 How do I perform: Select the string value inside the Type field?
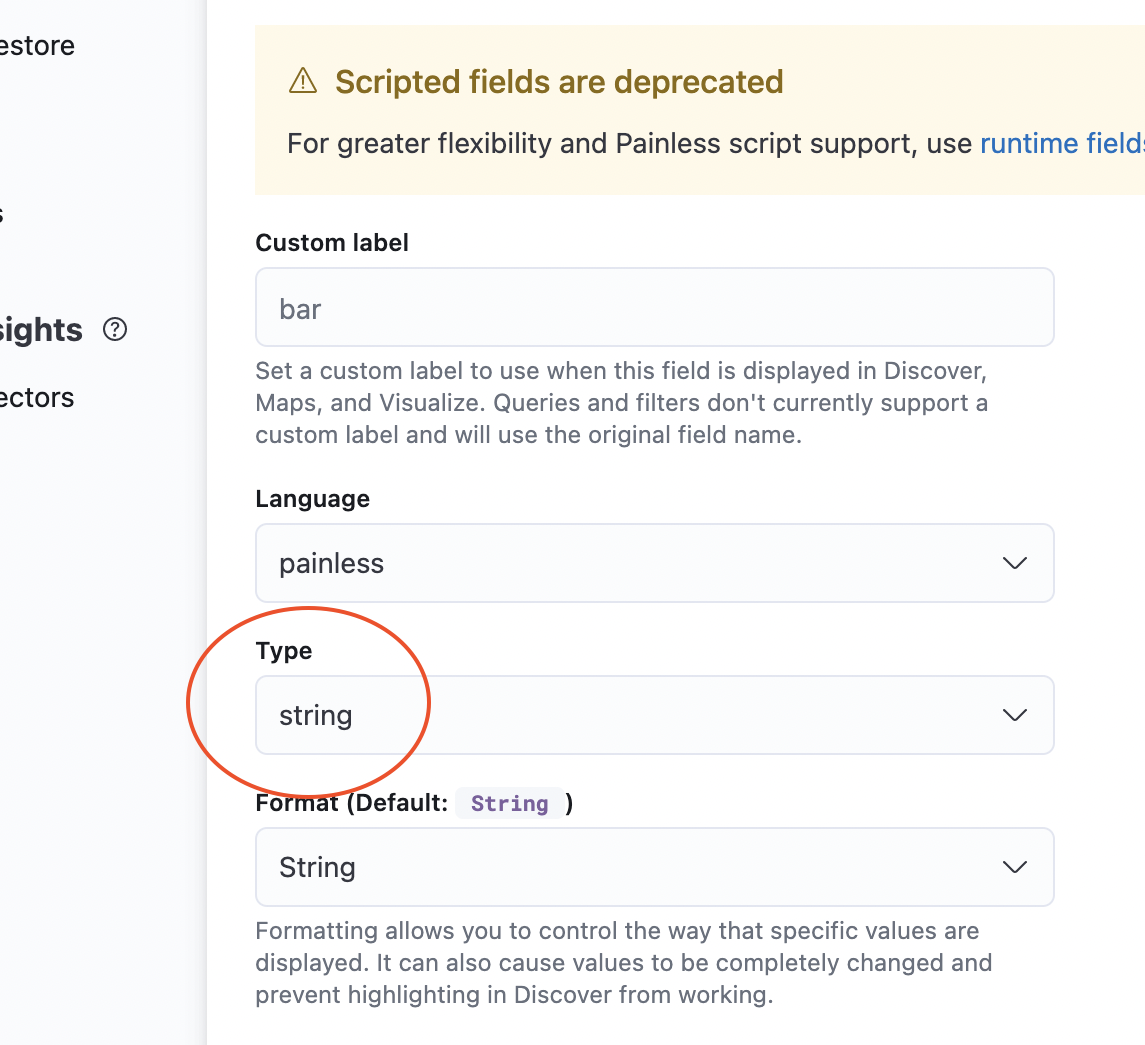[x=316, y=715]
